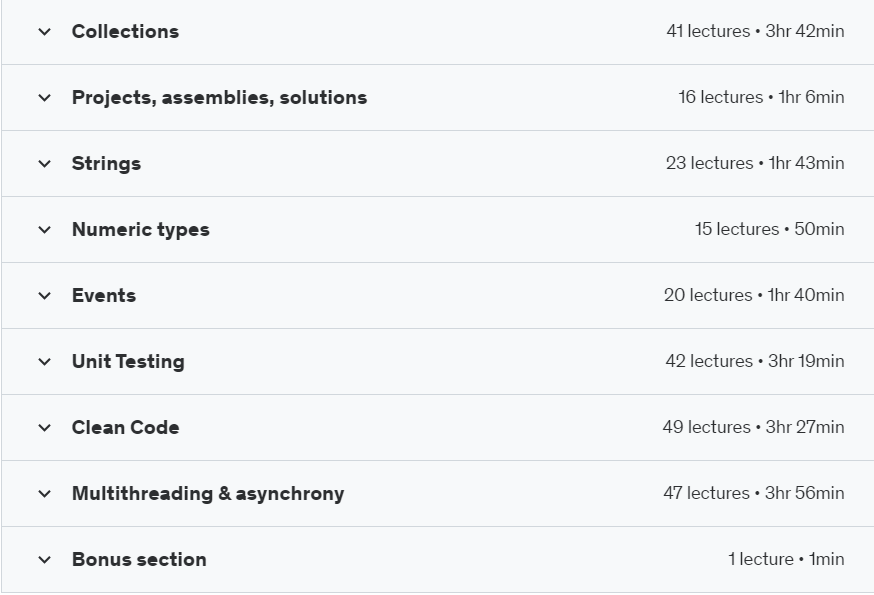Select the Unit Testing heading
Screen dimensions: 874x595
128,362
